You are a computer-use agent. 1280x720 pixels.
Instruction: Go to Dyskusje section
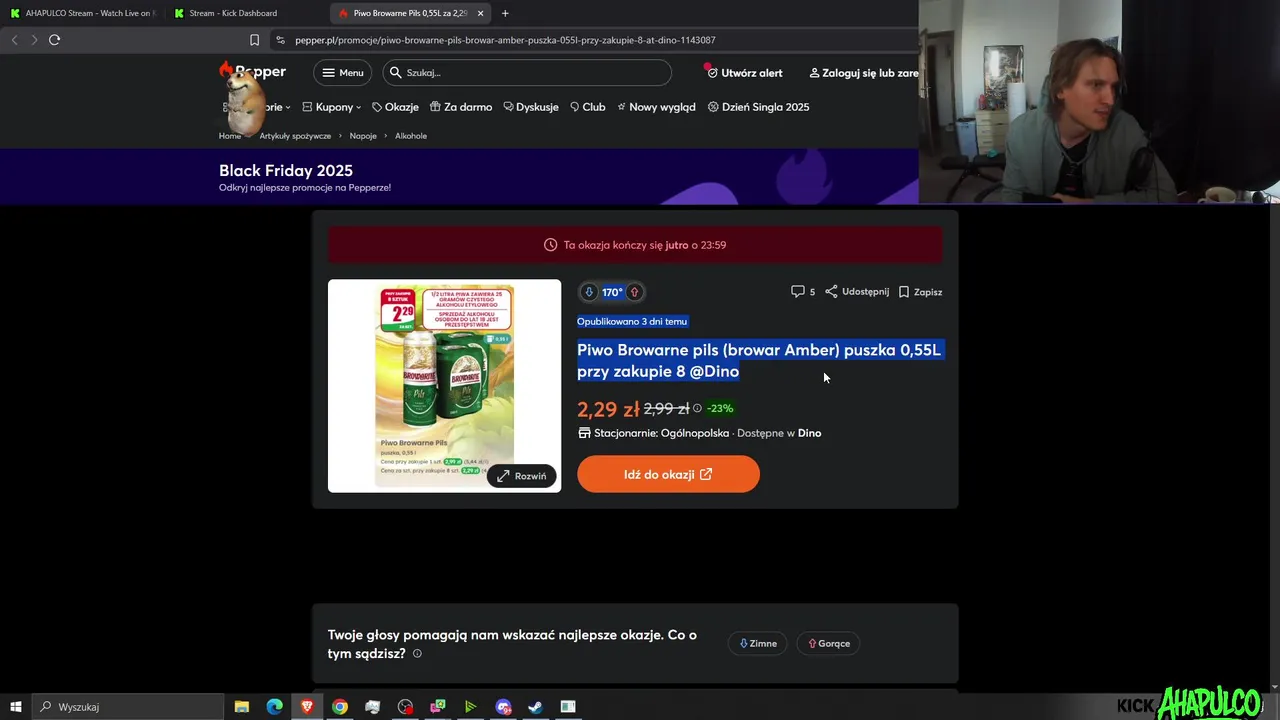(x=531, y=107)
